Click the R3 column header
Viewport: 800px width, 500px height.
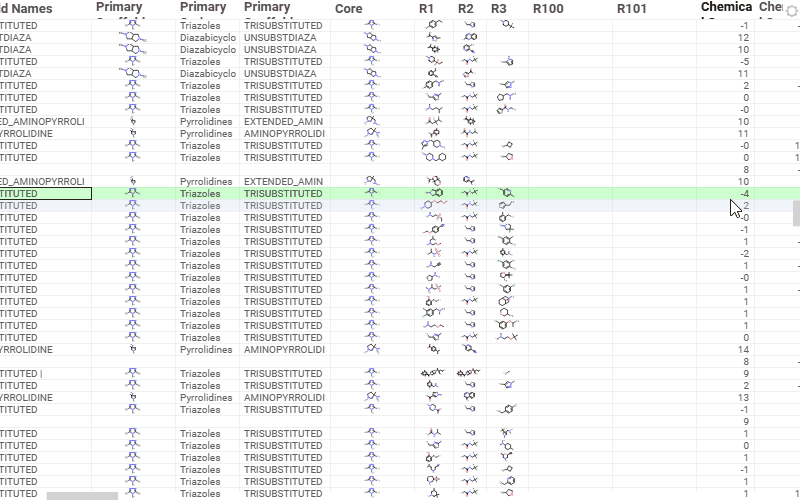[x=499, y=9]
